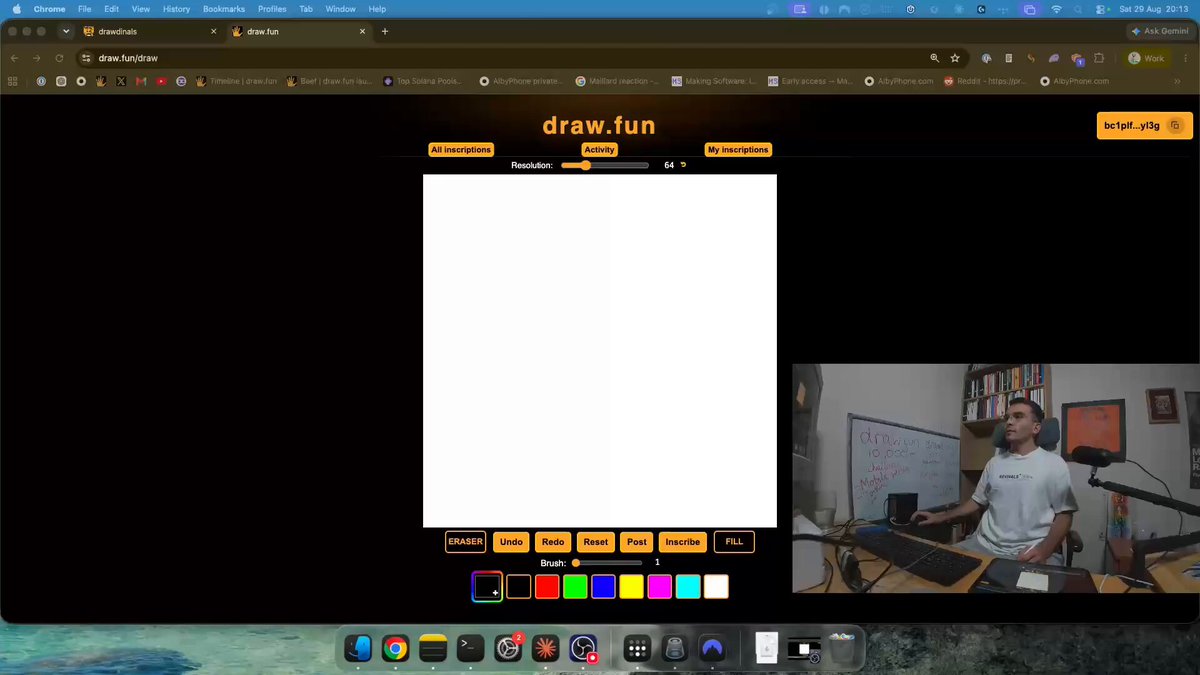Screen dimensions: 1200x675
Task: Pick the green color swatch
Action: [x=575, y=587]
